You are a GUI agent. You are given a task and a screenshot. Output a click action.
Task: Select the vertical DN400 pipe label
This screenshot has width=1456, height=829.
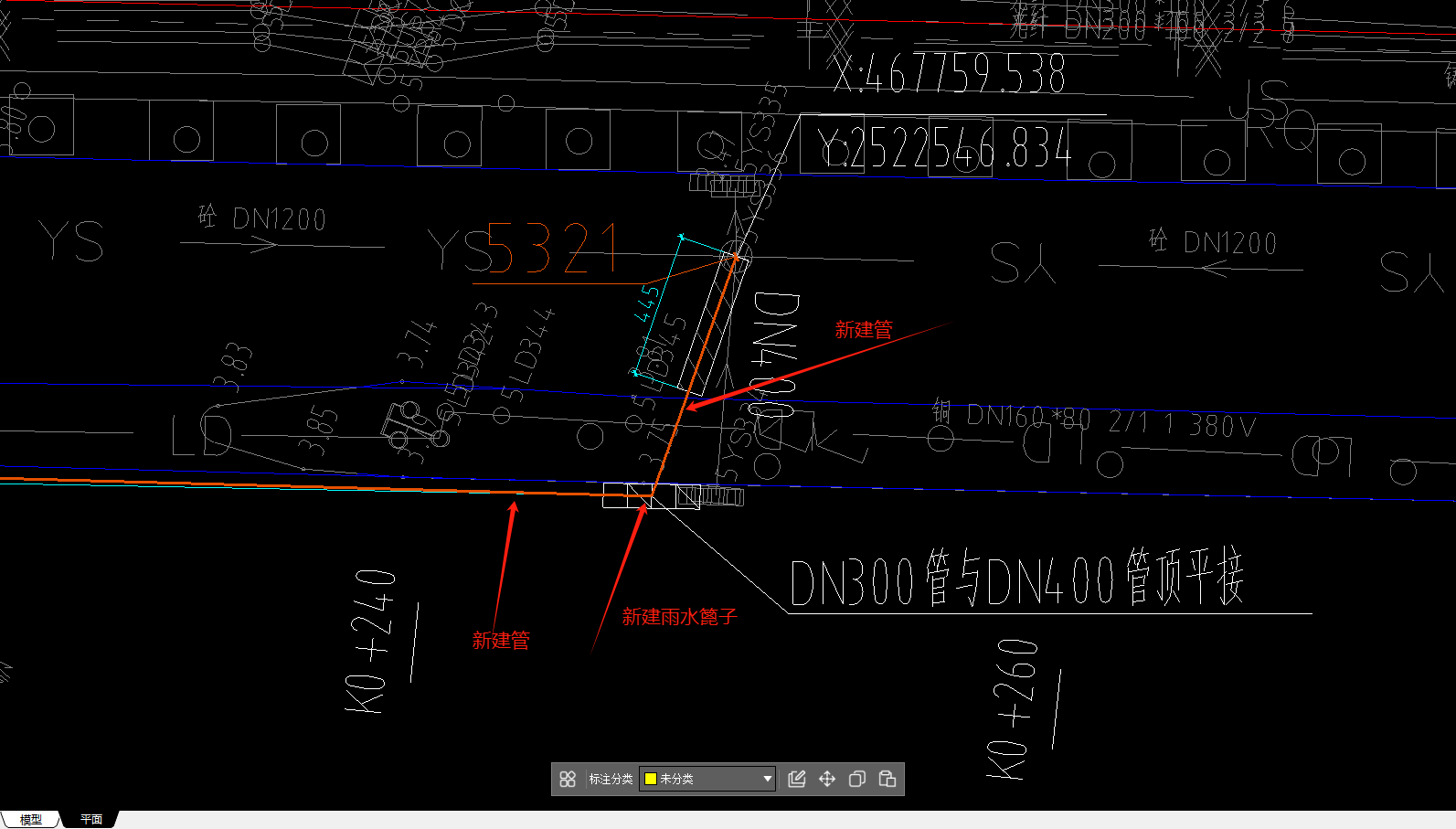(775, 355)
